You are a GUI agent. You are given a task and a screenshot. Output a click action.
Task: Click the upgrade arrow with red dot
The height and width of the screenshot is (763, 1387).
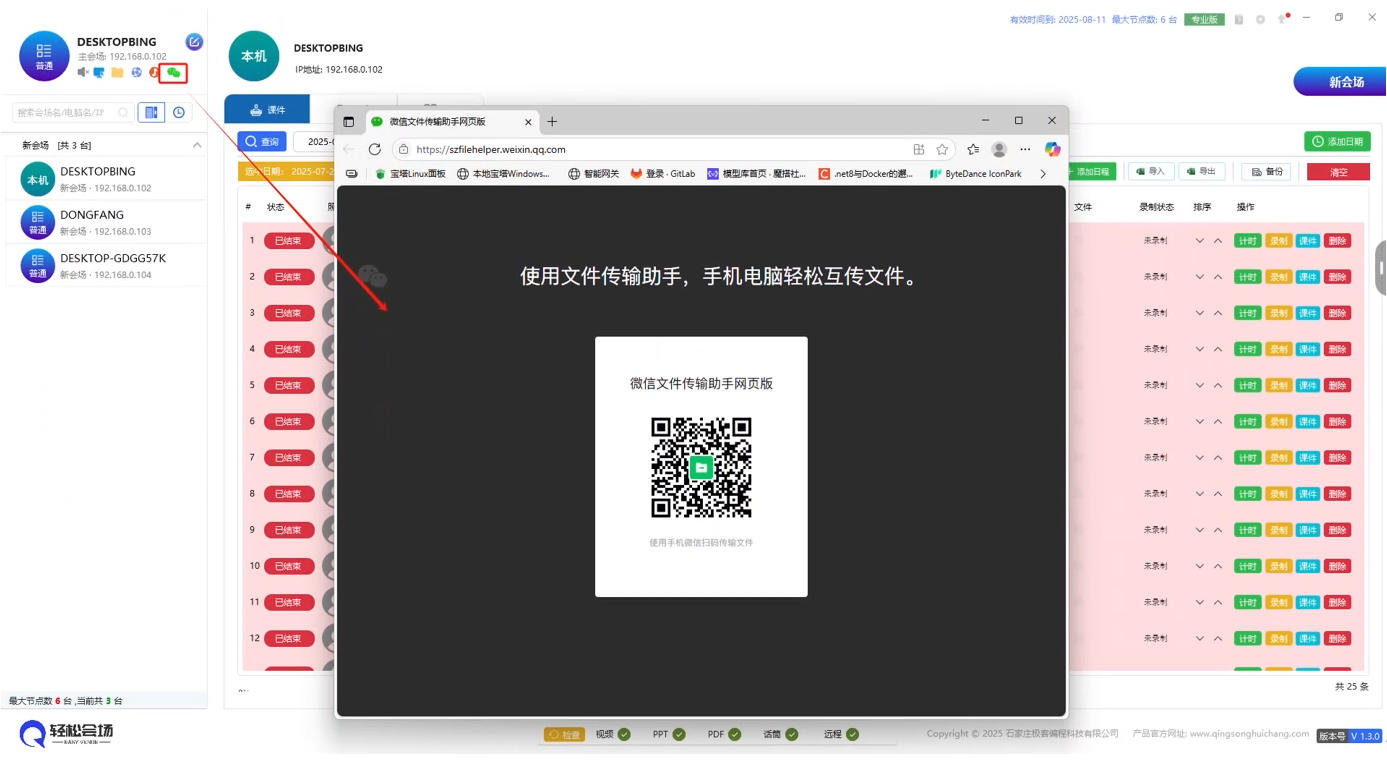pyautogui.click(x=1282, y=19)
